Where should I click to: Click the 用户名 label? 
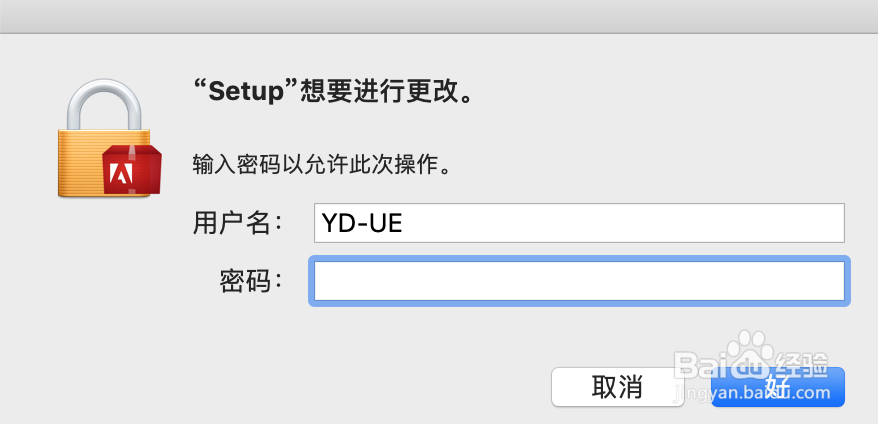[x=237, y=223]
